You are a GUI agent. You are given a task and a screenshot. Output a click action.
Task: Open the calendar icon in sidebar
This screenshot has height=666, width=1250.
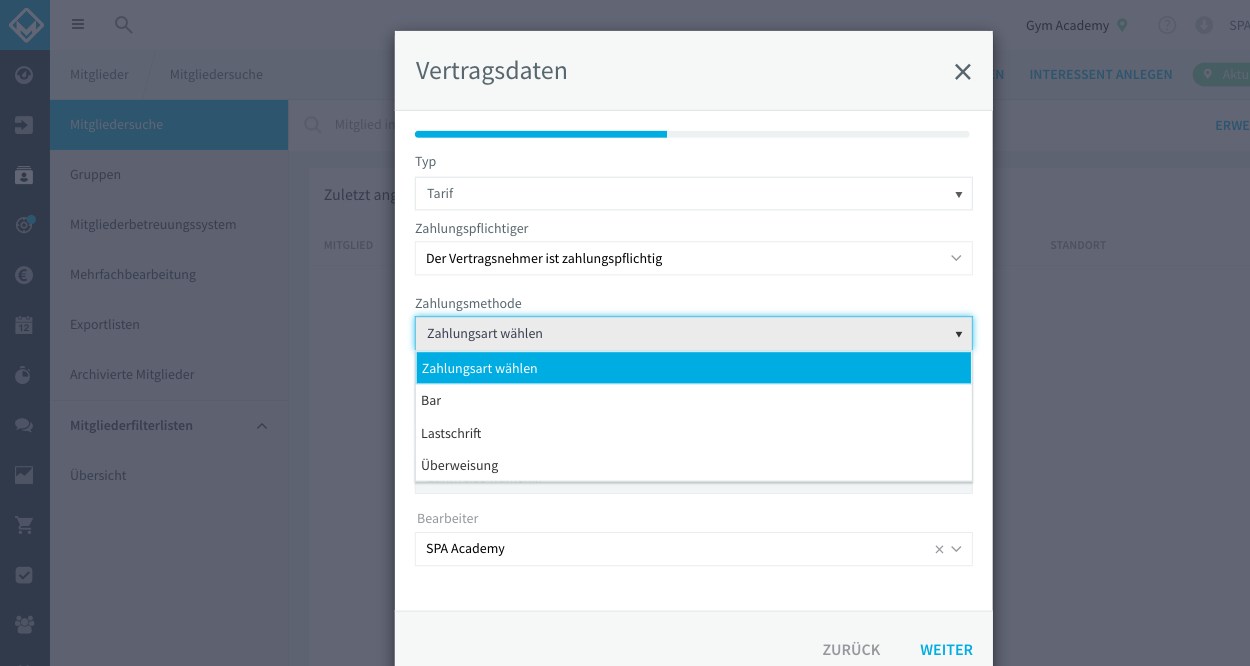[24, 325]
